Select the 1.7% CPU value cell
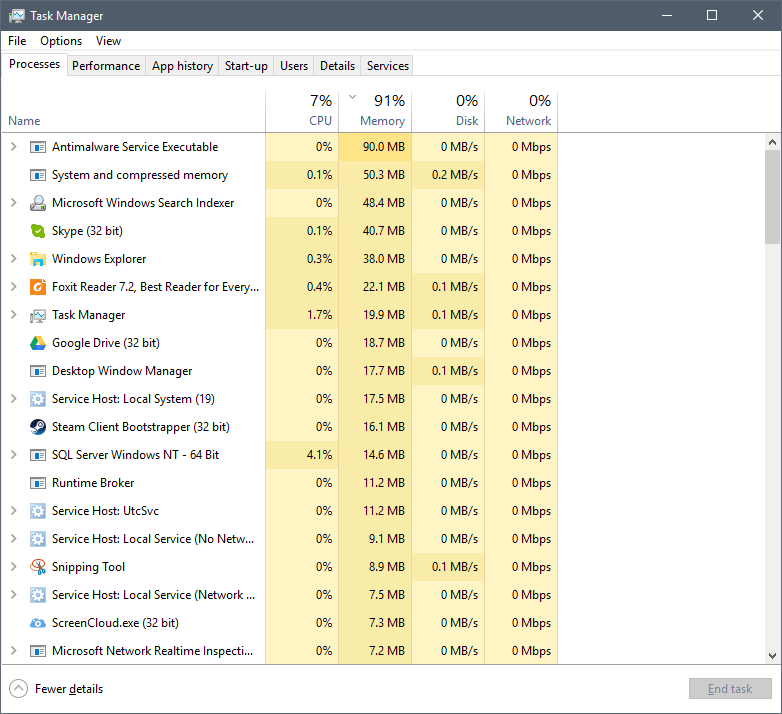The image size is (782, 714). (x=302, y=315)
